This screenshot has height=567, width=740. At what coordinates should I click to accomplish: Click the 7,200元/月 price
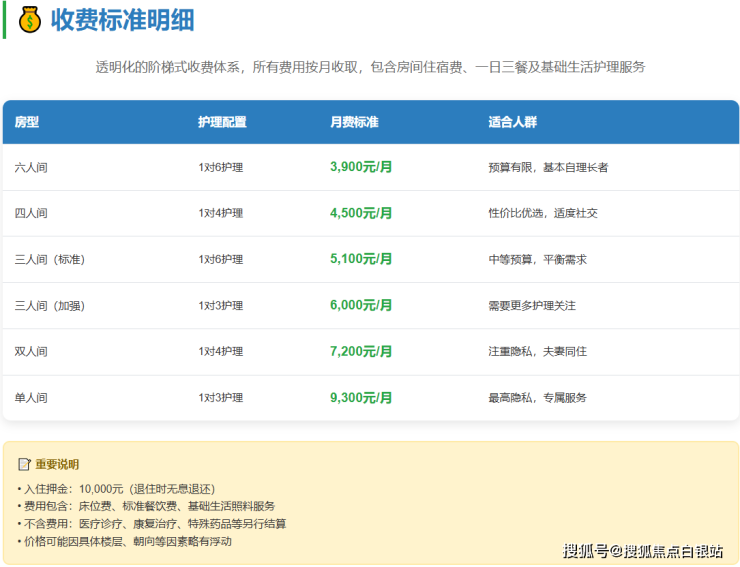pos(361,351)
